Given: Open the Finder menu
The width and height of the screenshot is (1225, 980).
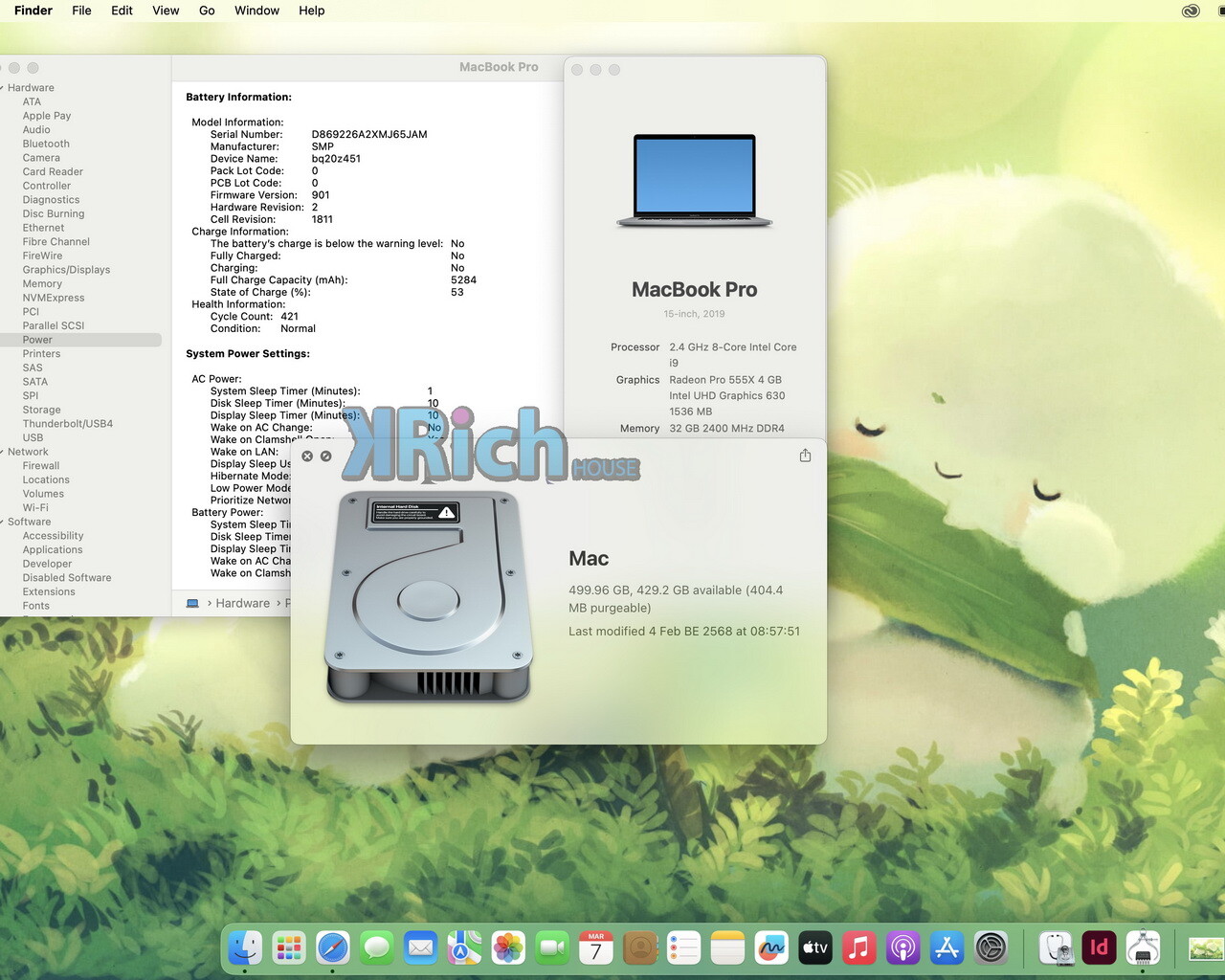Looking at the screenshot, I should (33, 11).
